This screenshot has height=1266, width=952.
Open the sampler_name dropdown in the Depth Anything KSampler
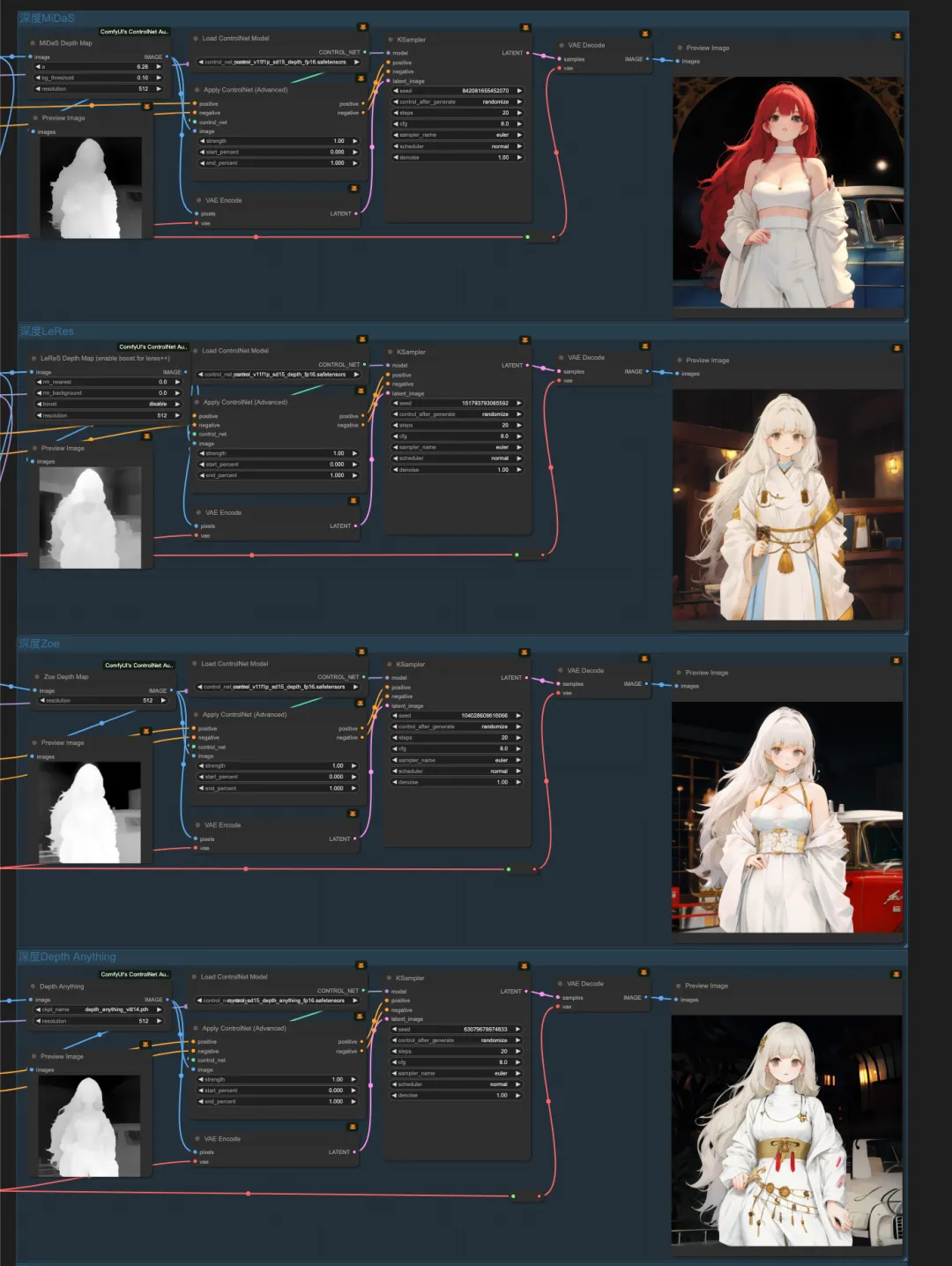click(456, 1073)
